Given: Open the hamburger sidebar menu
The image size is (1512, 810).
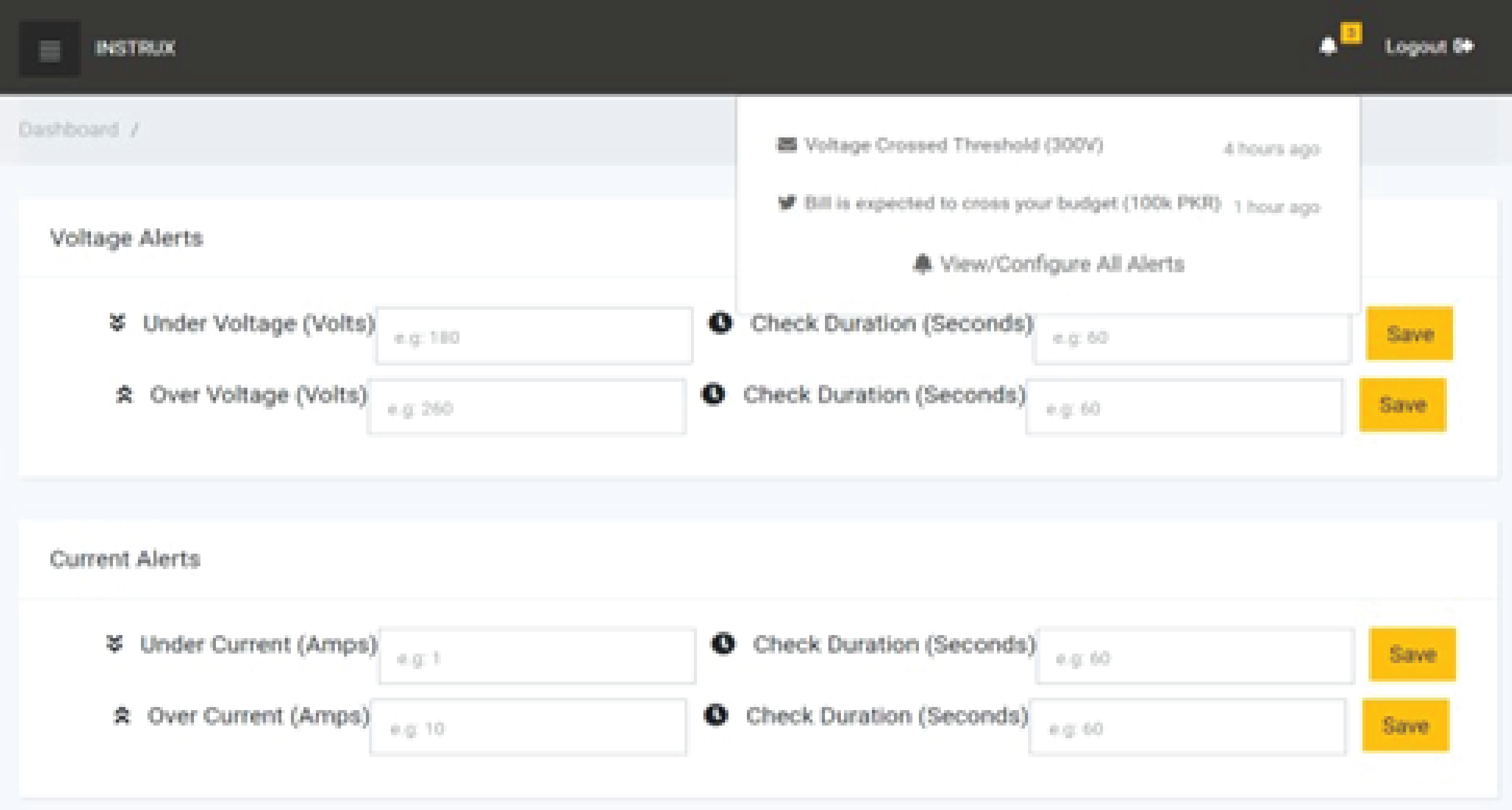Looking at the screenshot, I should coord(49,49).
